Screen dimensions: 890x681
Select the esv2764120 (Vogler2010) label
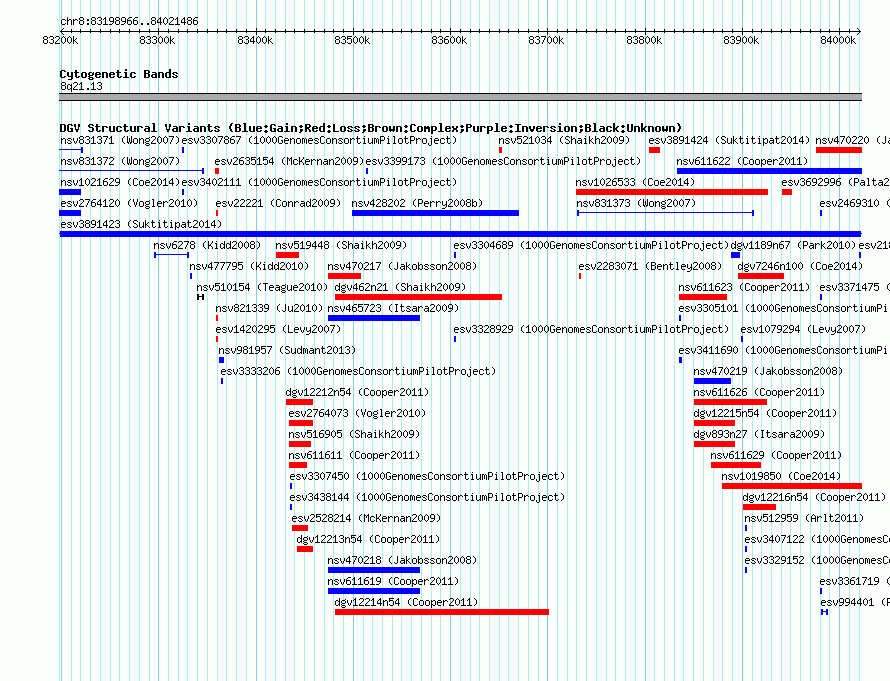tap(129, 203)
